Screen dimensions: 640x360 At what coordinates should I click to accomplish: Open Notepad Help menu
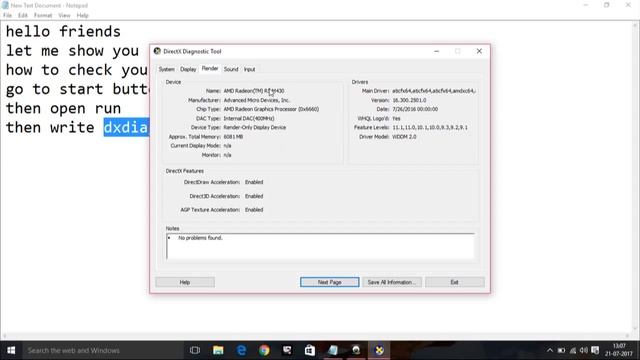point(82,16)
